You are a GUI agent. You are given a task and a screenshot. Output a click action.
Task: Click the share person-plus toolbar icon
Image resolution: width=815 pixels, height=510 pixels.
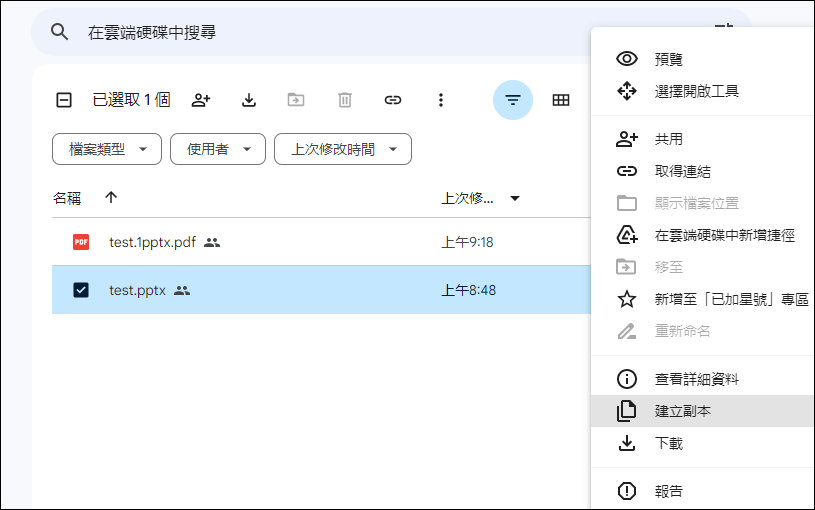tap(201, 100)
